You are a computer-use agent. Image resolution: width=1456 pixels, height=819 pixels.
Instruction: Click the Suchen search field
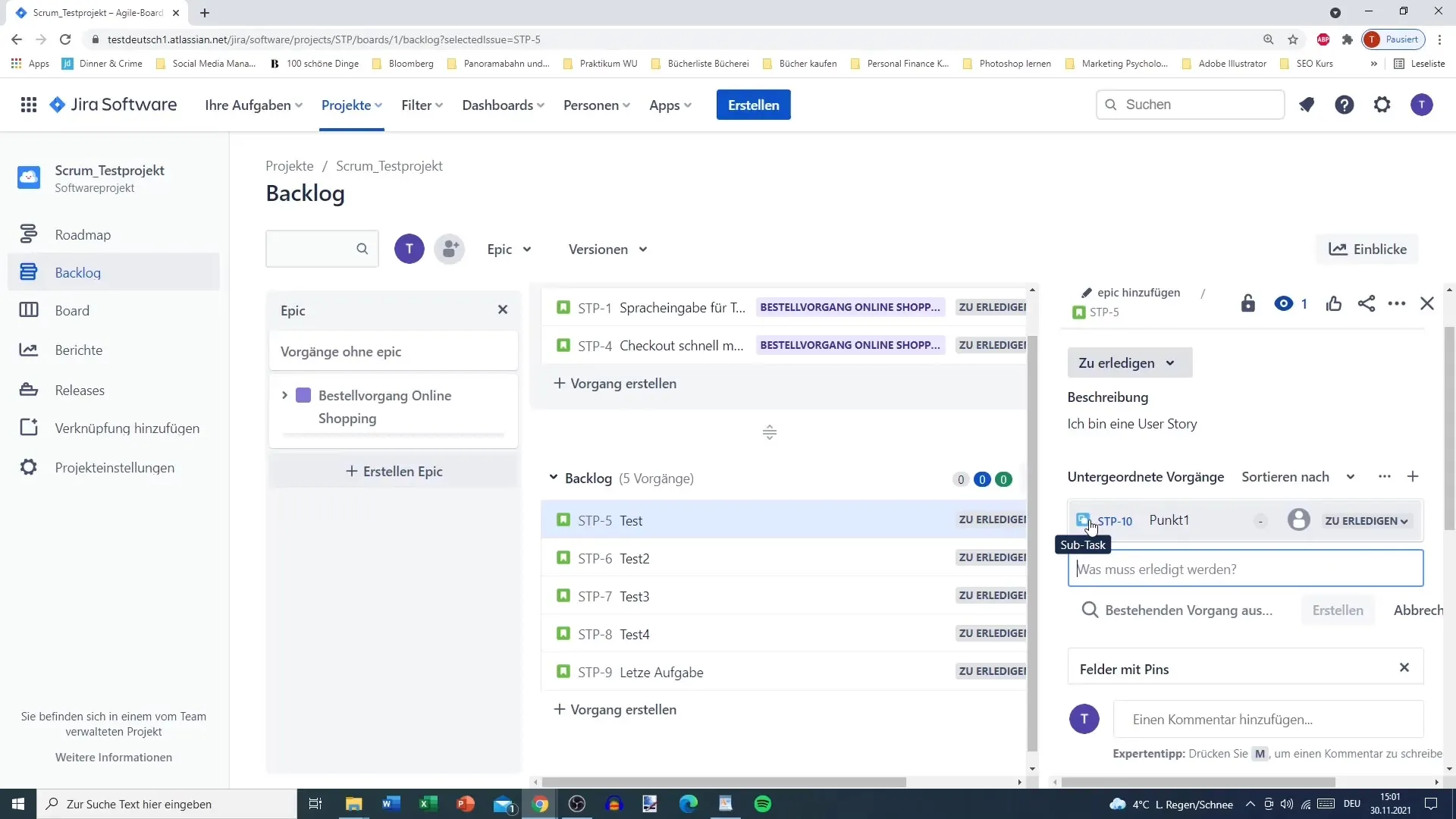pos(1191,105)
